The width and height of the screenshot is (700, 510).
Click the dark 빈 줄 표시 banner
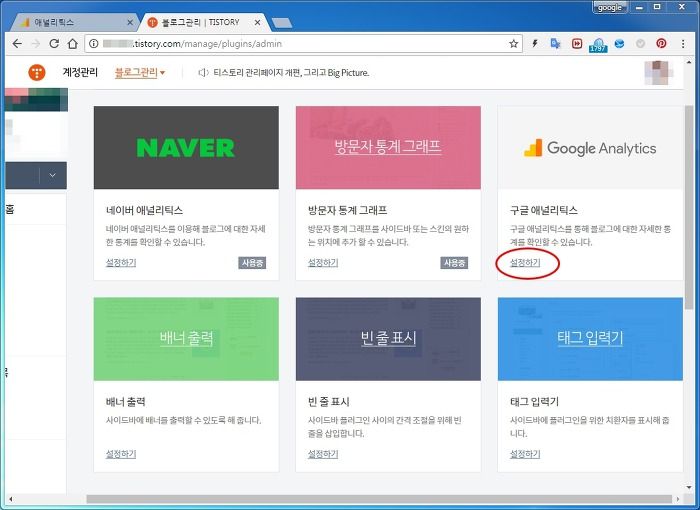pos(388,339)
